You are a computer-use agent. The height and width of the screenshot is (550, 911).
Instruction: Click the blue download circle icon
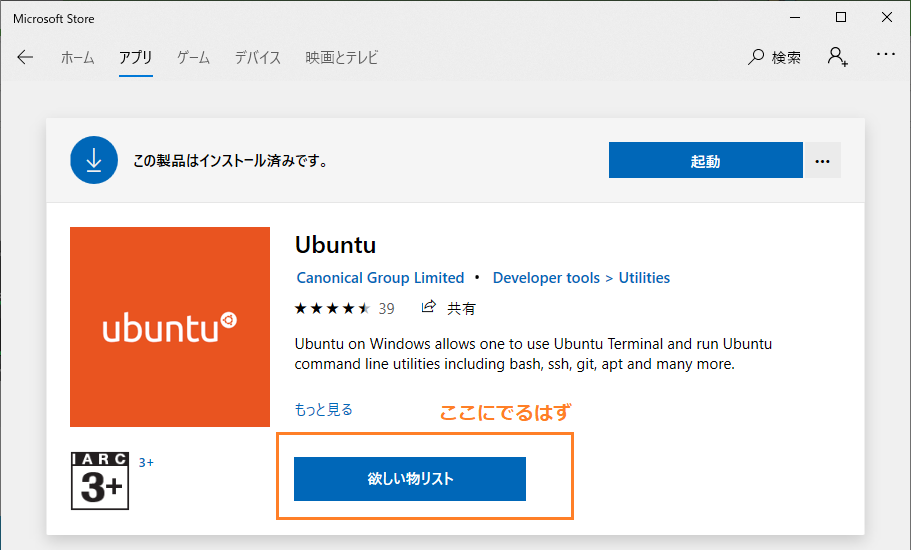94,160
